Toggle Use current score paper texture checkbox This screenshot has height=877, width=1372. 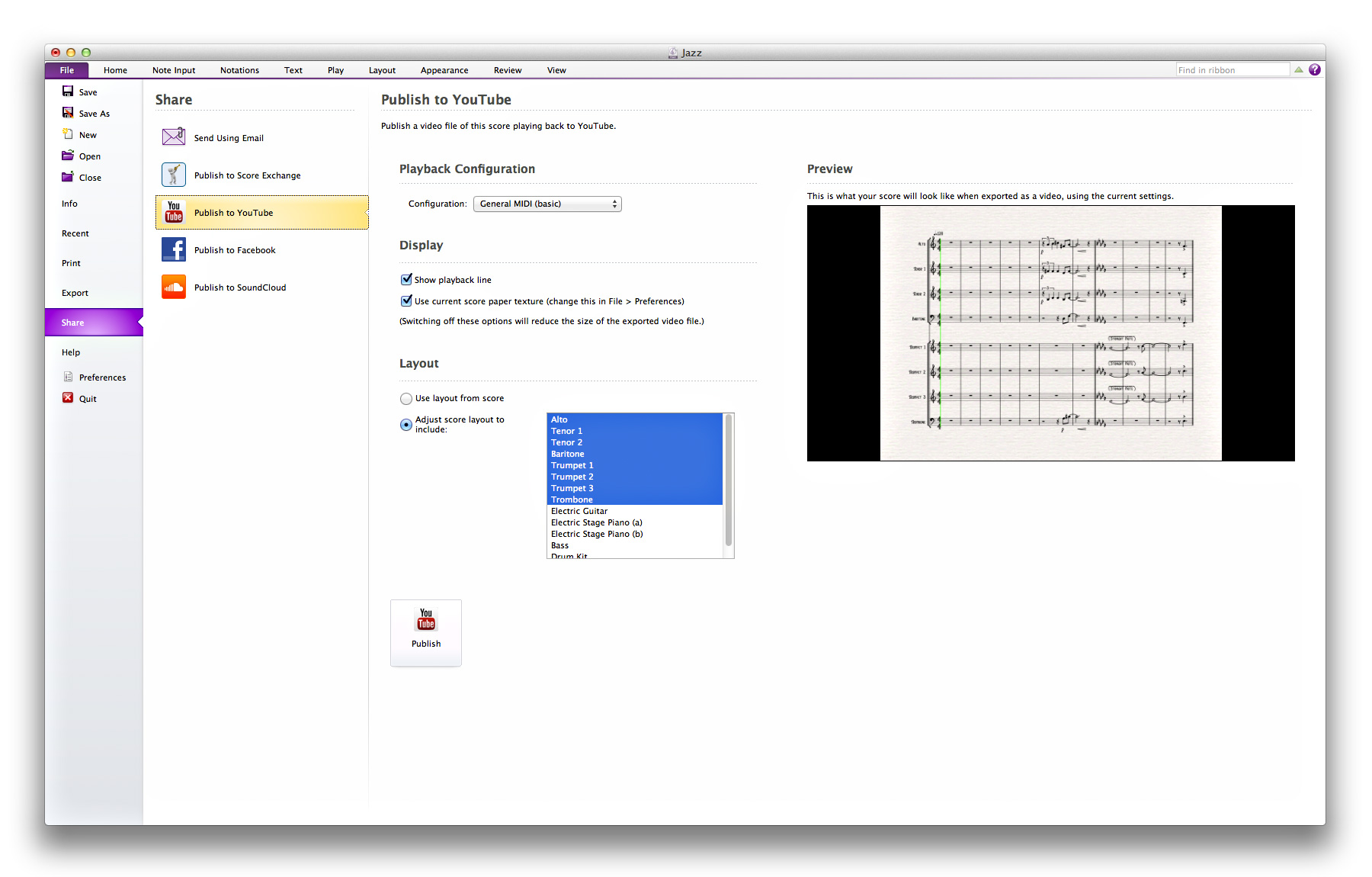coord(406,300)
